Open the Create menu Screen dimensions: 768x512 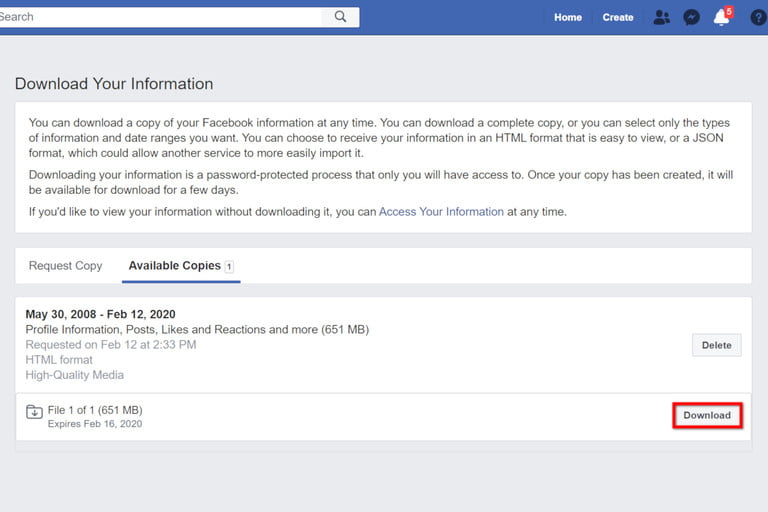[618, 17]
